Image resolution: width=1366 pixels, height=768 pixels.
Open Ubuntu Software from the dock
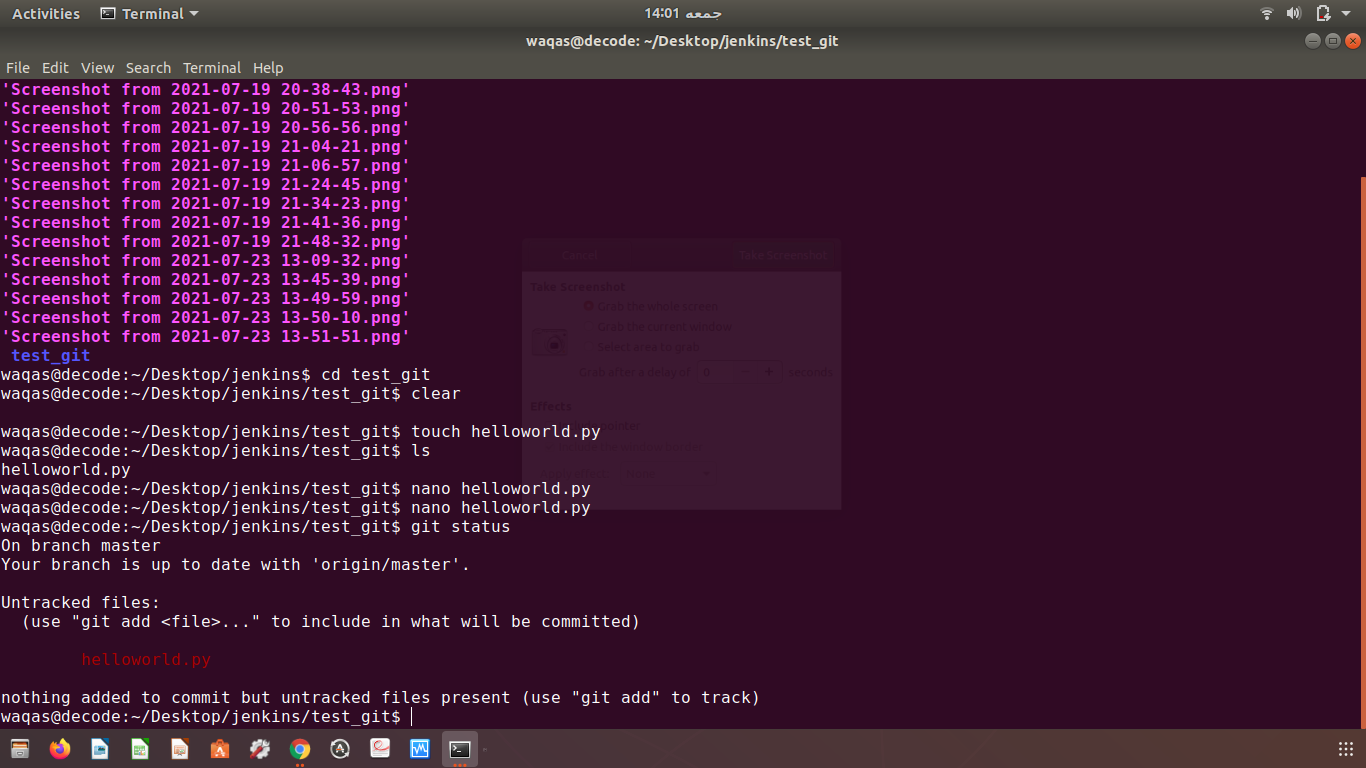click(219, 748)
